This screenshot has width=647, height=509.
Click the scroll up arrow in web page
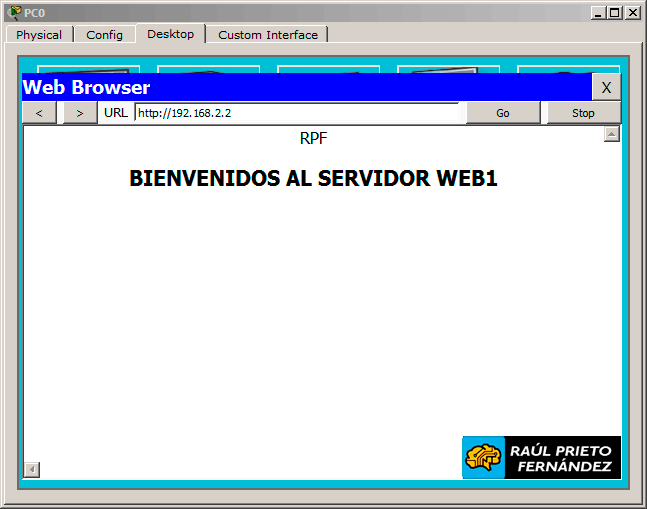(612, 135)
